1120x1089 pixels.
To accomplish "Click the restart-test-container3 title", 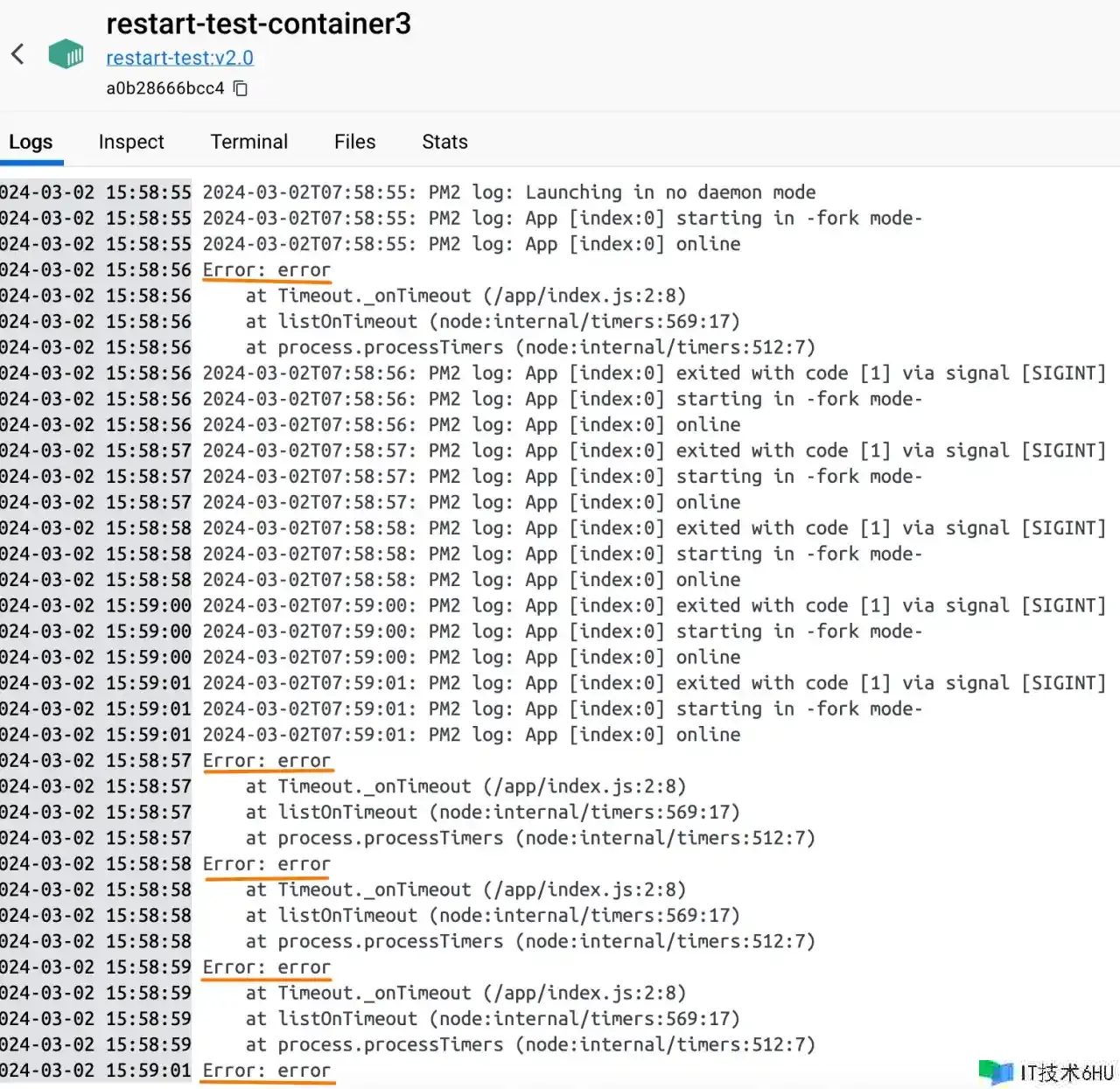I will [258, 24].
